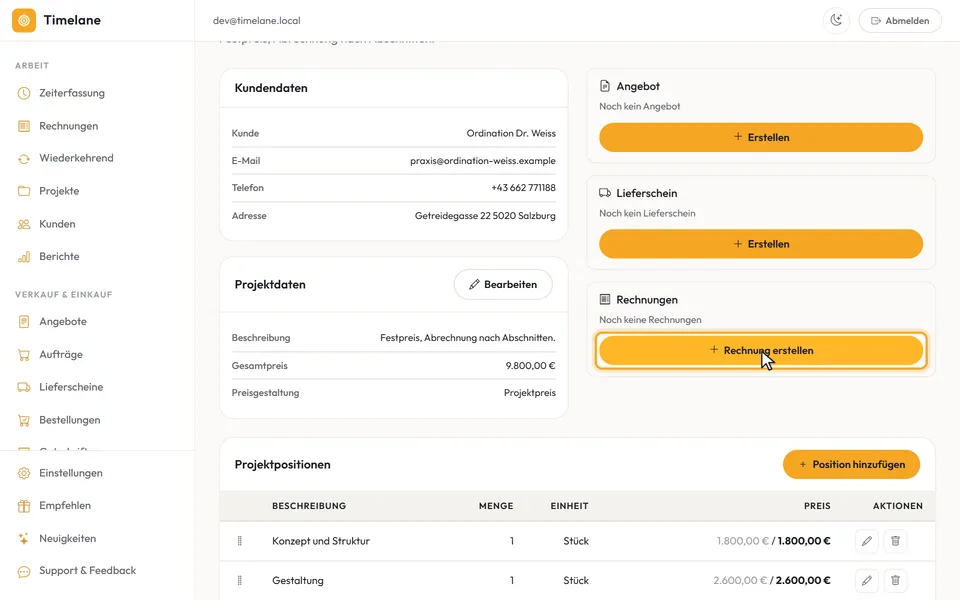Viewport: 960px width, 600px height.
Task: Click Rechnung erstellen button
Action: click(x=761, y=350)
